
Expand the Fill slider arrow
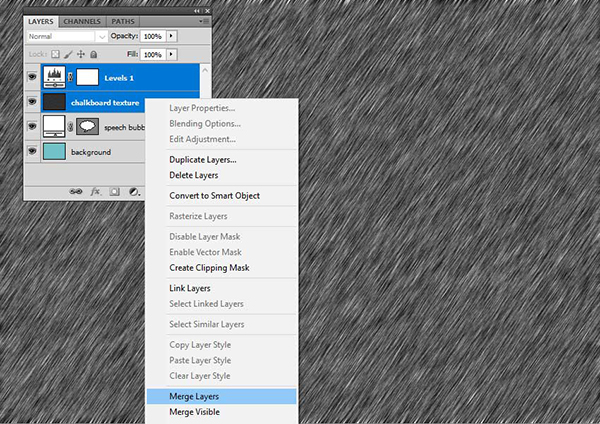point(171,54)
